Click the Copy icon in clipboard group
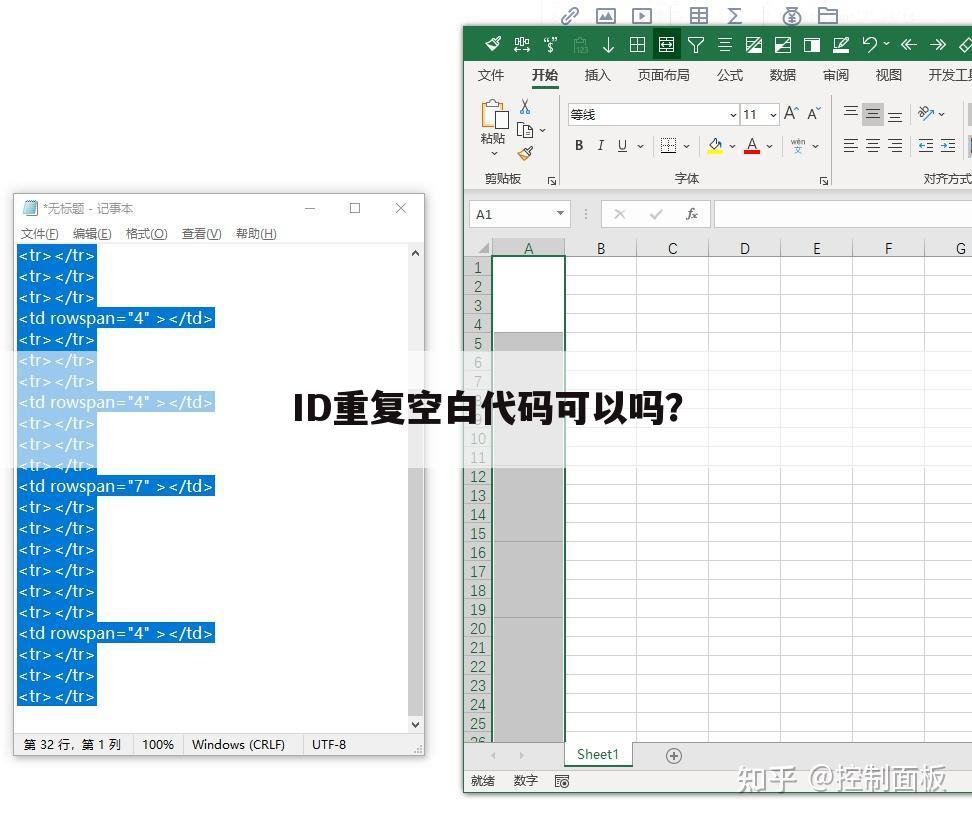The image size is (972, 819). 525,130
